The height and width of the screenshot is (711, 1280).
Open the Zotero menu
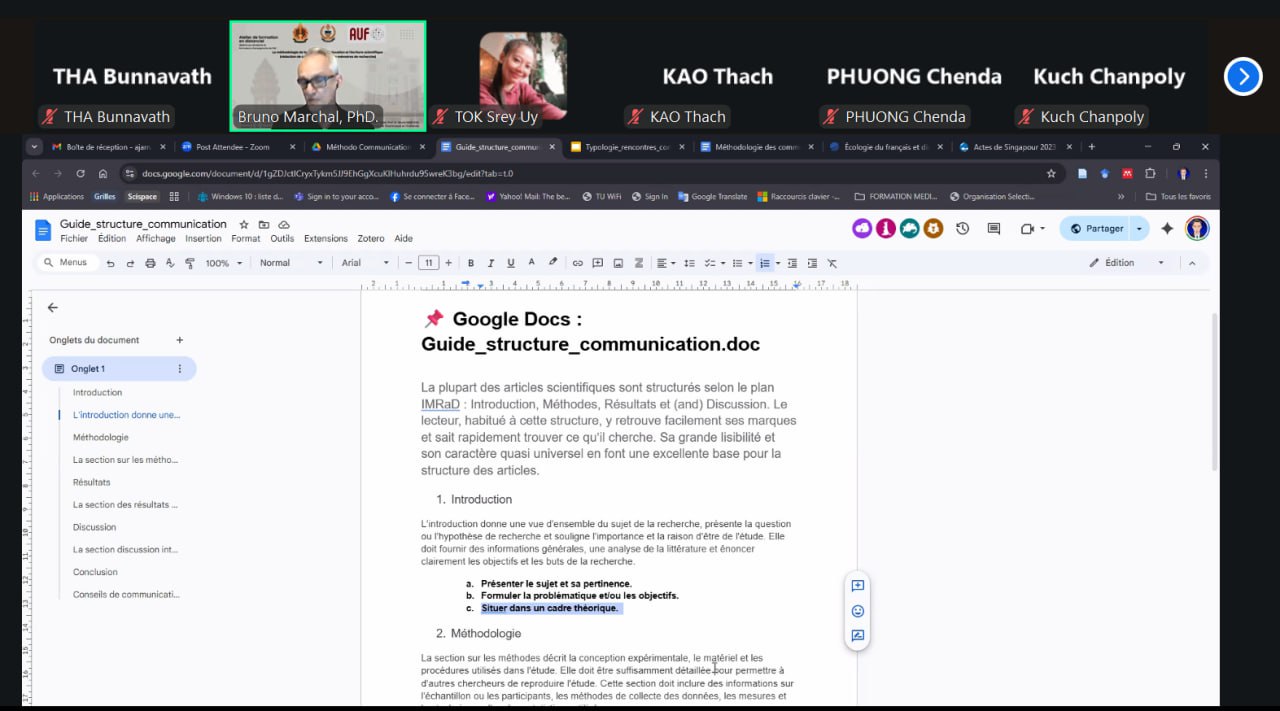click(x=370, y=239)
